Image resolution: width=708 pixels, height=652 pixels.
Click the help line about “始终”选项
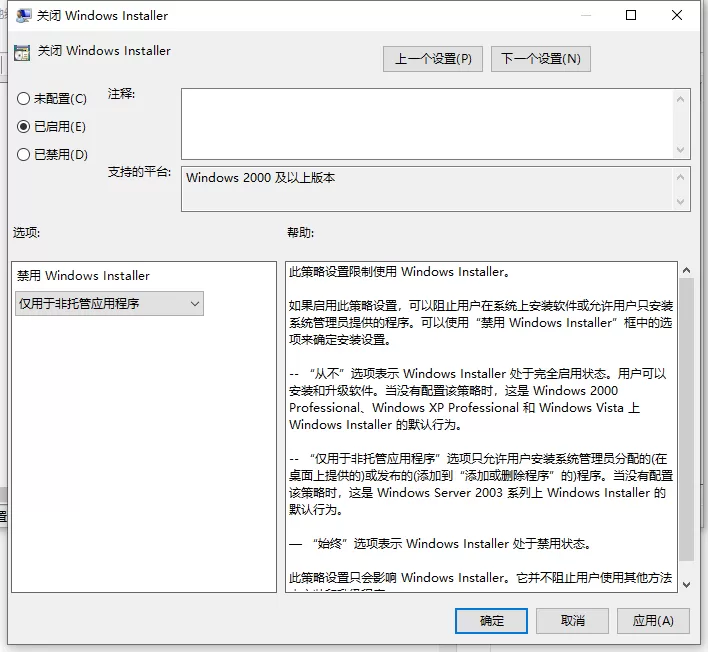[440, 543]
